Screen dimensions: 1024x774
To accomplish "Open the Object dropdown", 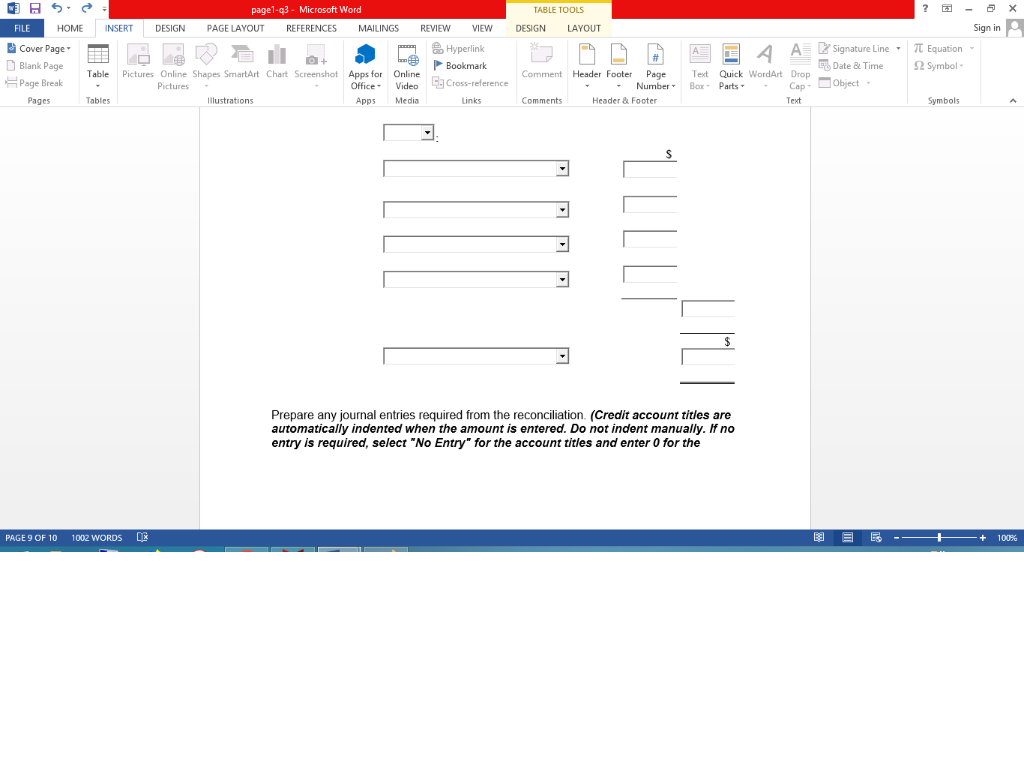I will coord(844,83).
